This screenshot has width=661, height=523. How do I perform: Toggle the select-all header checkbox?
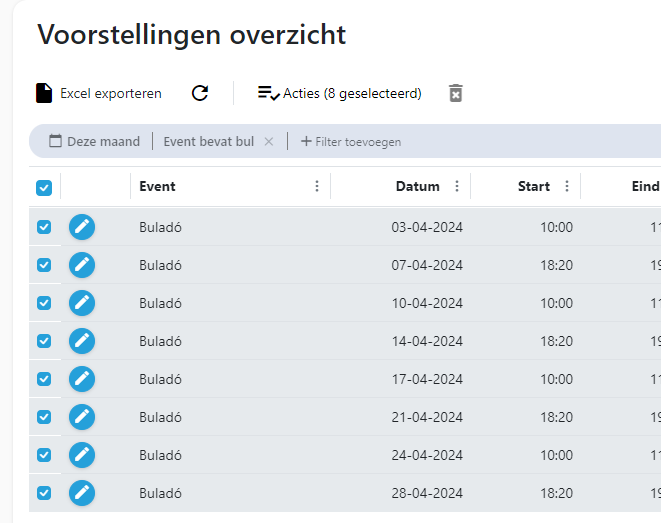(x=44, y=188)
